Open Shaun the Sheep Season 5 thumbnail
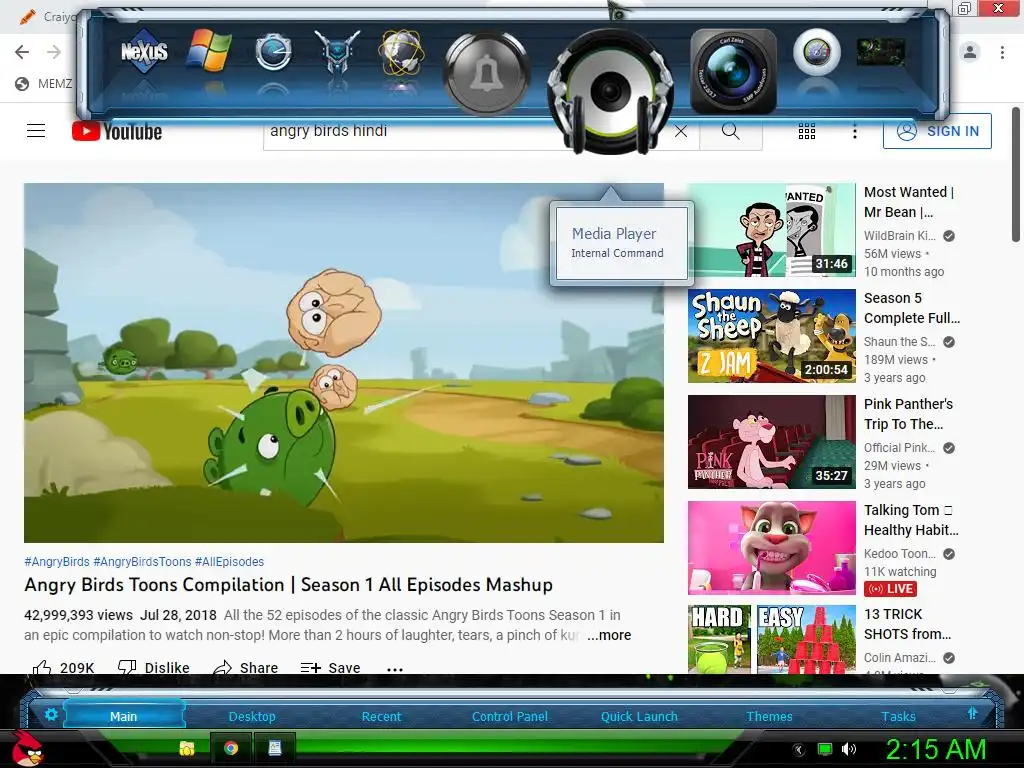The image size is (1024, 768). click(x=771, y=336)
